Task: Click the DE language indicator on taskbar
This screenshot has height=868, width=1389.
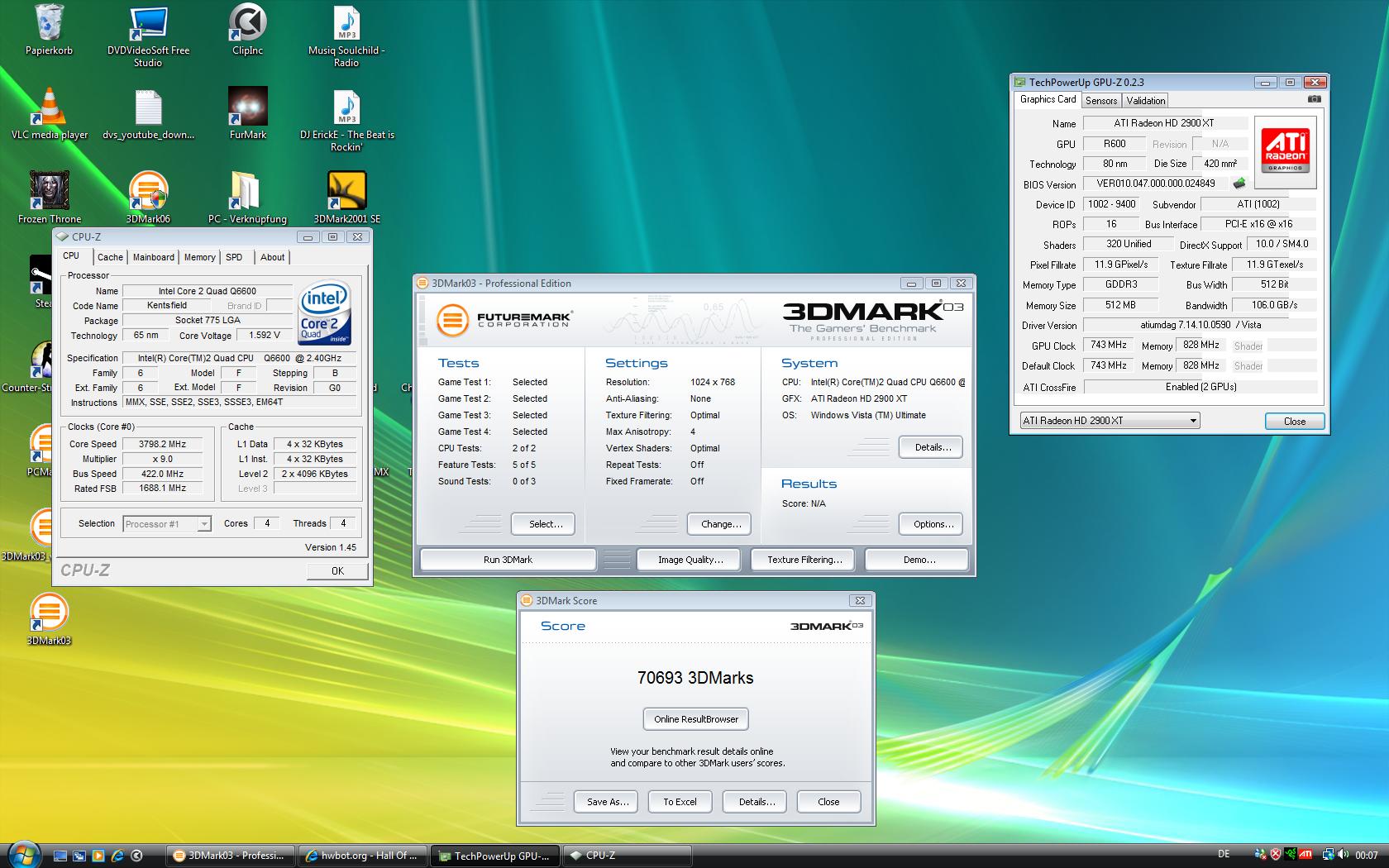Action: (x=1224, y=855)
